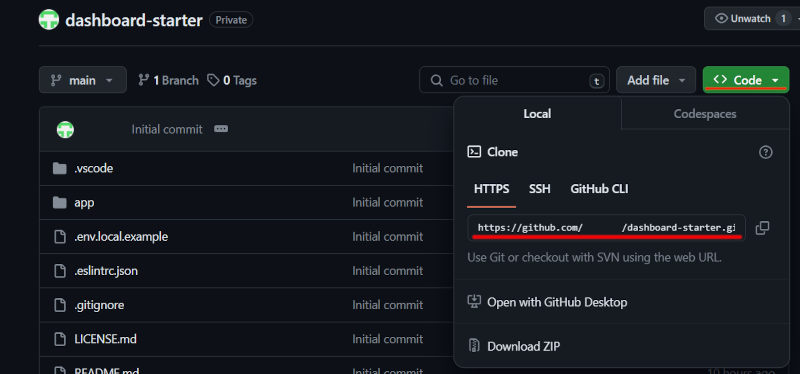Screen dimensions: 800x374
Task: Expand the Add file dropdown
Action: click(656, 80)
